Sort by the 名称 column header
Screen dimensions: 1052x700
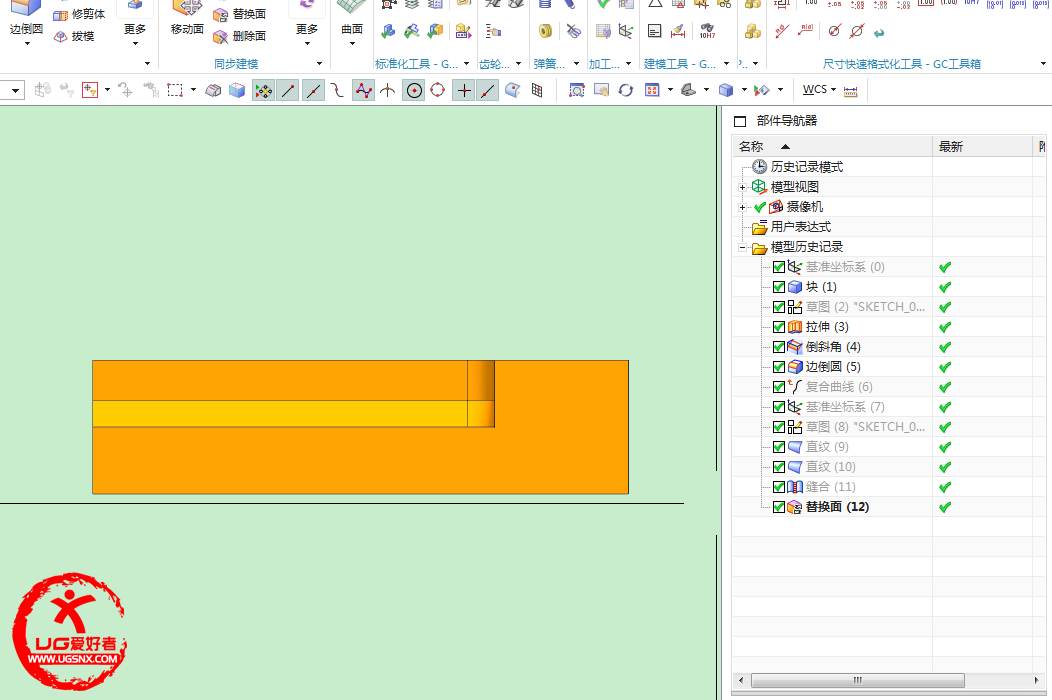click(832, 146)
